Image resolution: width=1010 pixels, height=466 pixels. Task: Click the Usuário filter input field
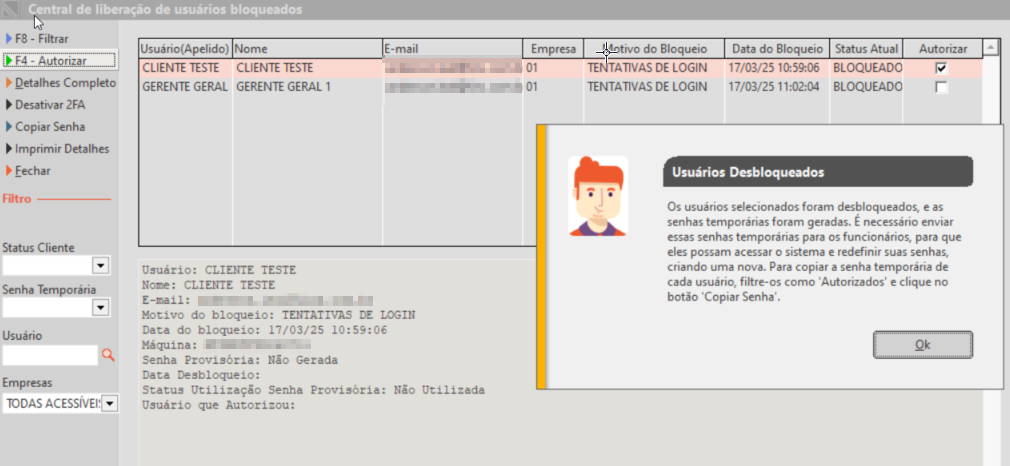[50, 354]
